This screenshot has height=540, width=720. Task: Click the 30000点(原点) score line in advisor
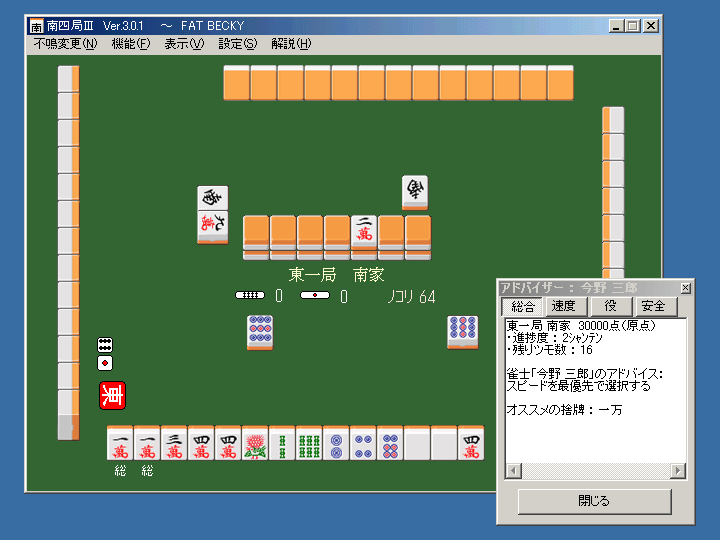pos(617,326)
